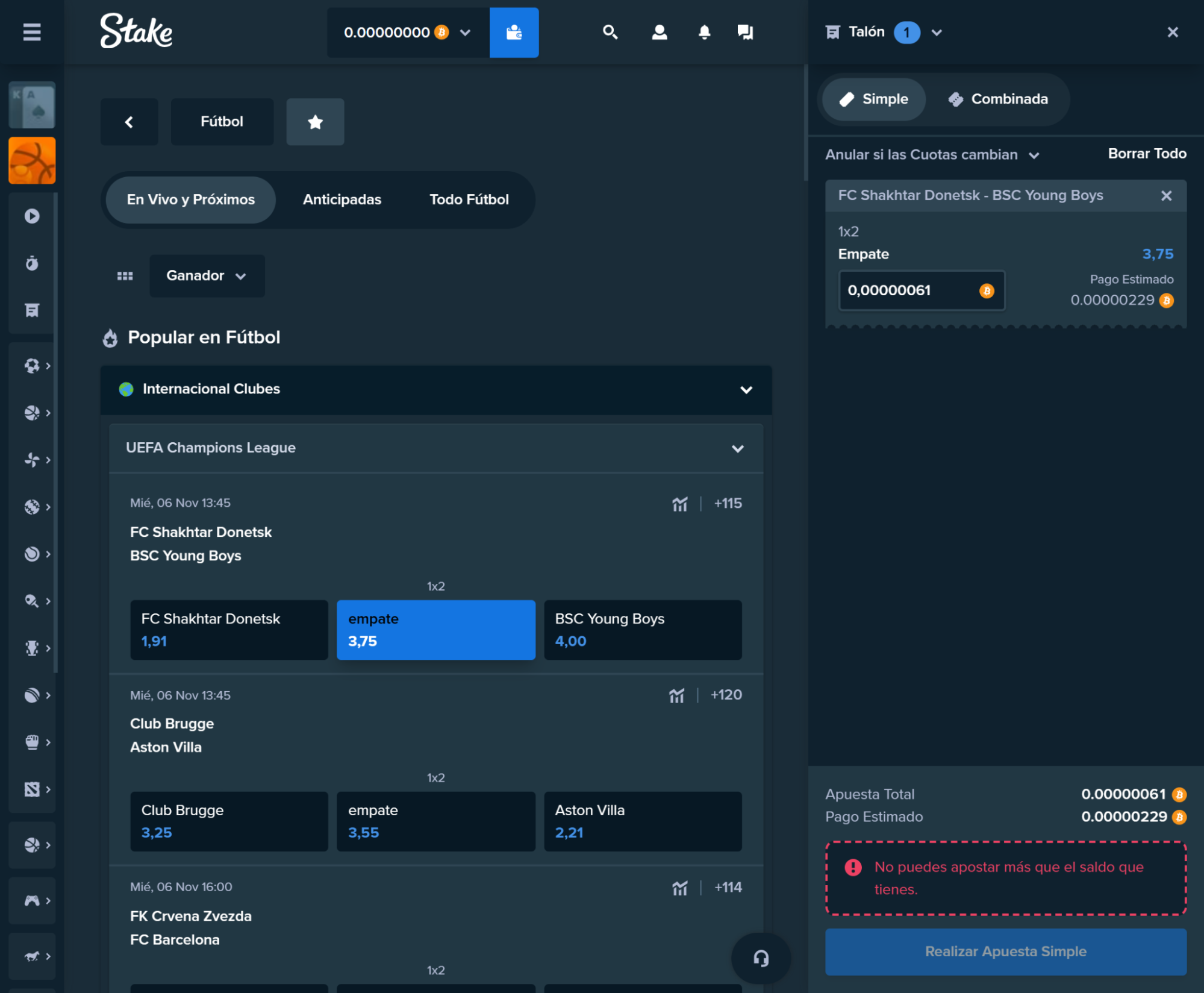Click the stake amount input field
This screenshot has width=1204, height=993.
click(922, 290)
